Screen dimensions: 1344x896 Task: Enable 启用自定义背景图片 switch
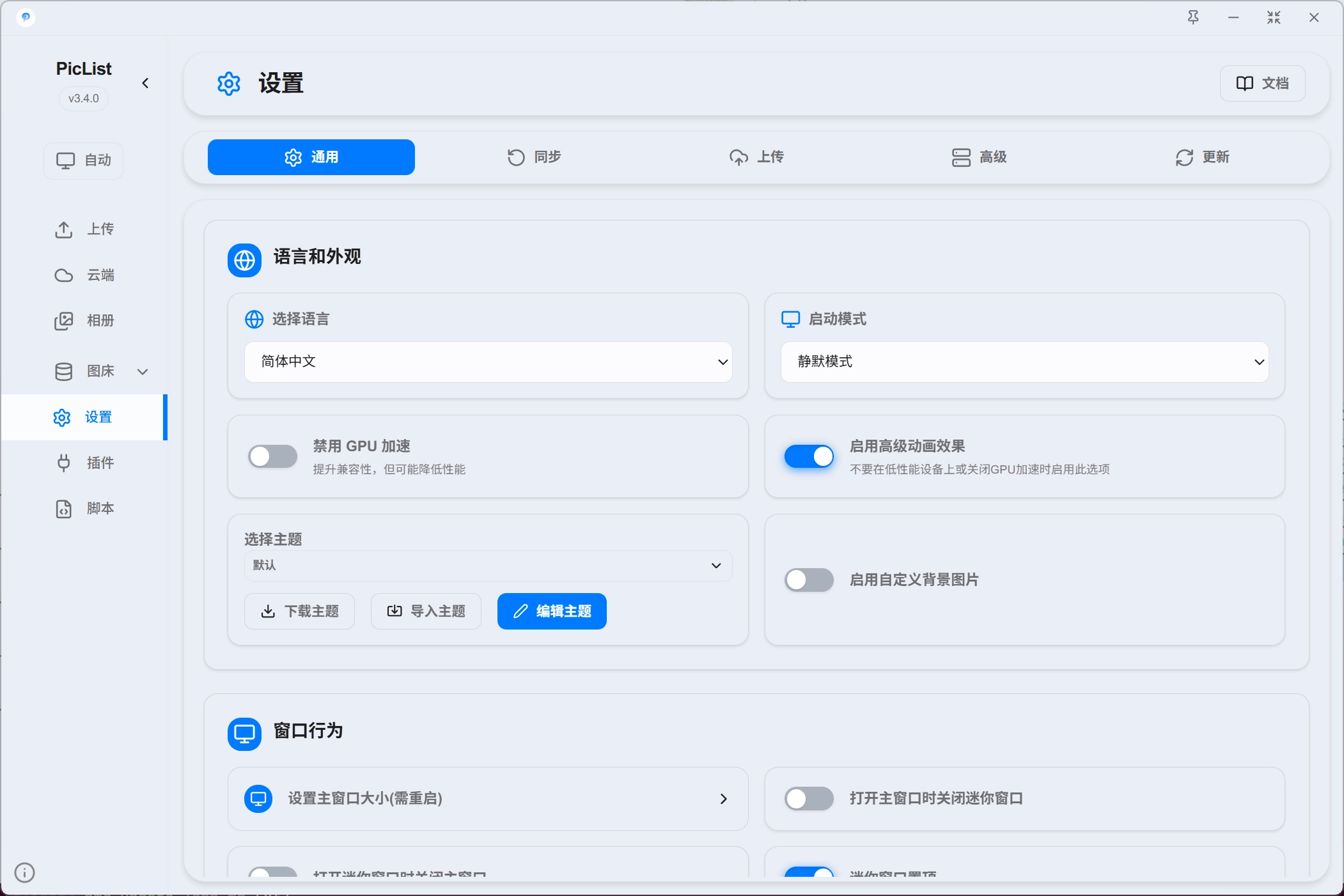click(x=809, y=580)
